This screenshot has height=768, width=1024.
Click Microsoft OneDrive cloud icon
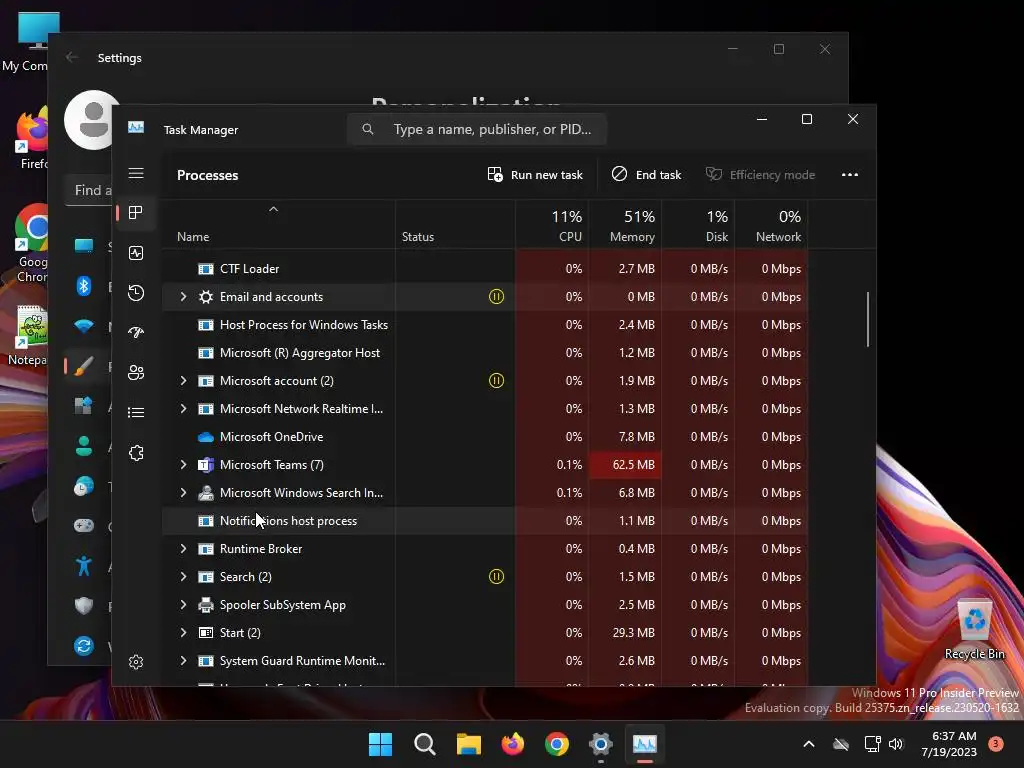206,436
